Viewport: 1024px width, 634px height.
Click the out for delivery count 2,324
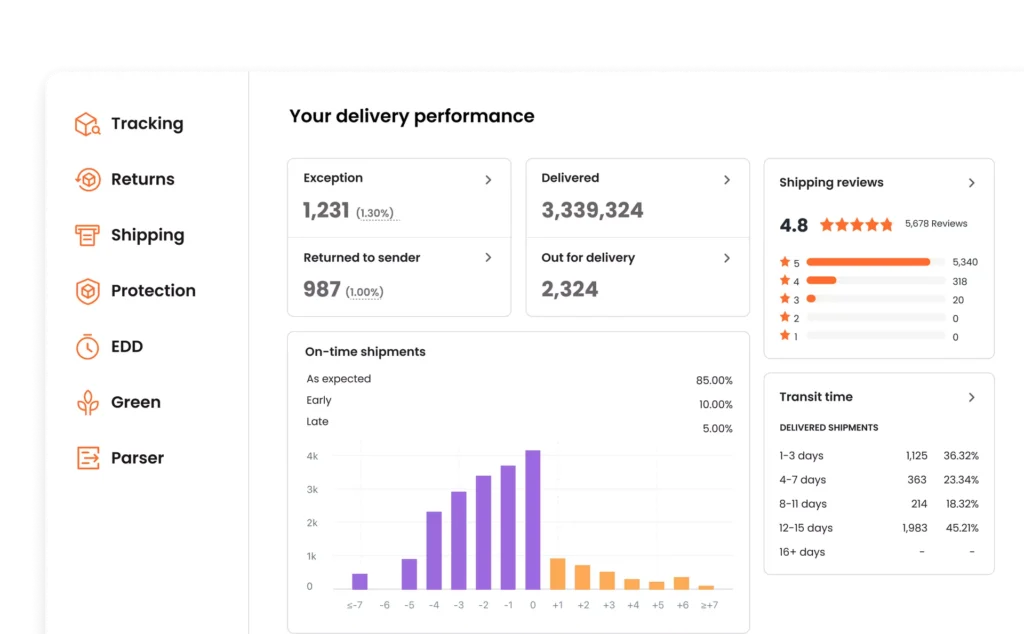(x=569, y=289)
